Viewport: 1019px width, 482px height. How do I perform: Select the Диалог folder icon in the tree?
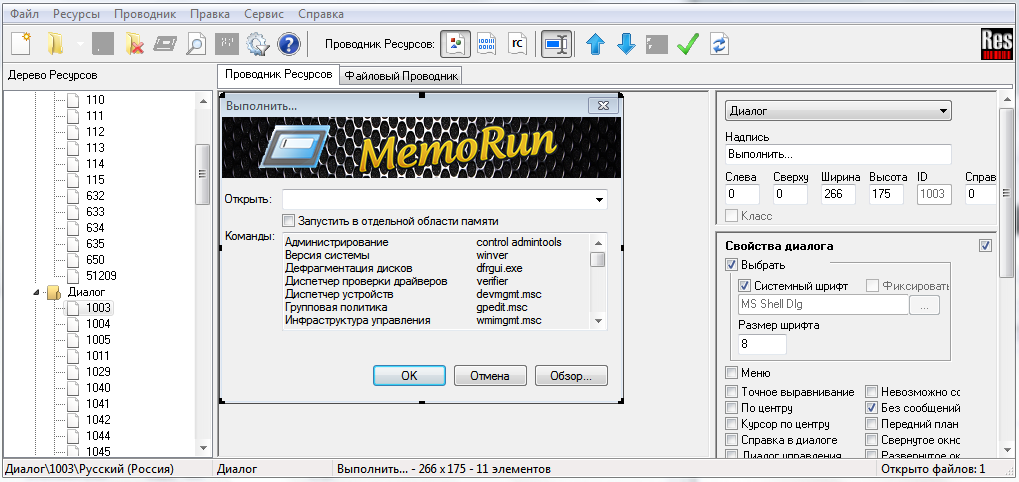click(x=53, y=292)
